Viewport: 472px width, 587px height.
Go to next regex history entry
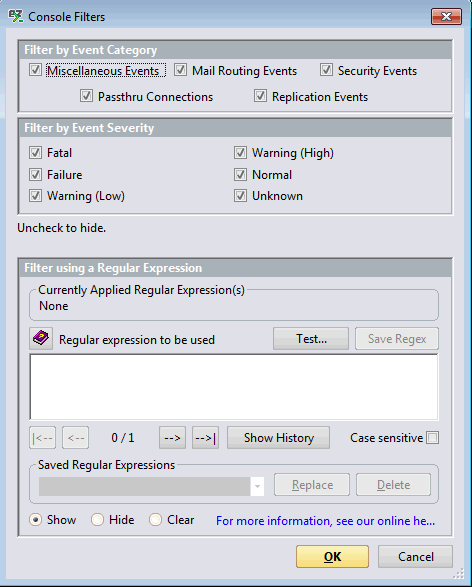[x=172, y=438]
